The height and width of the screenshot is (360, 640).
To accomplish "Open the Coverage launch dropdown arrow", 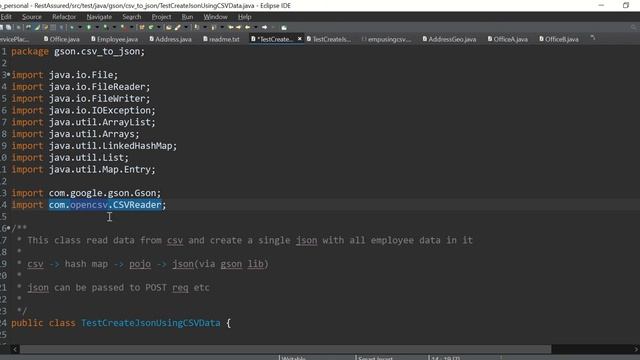I will coord(114,27).
